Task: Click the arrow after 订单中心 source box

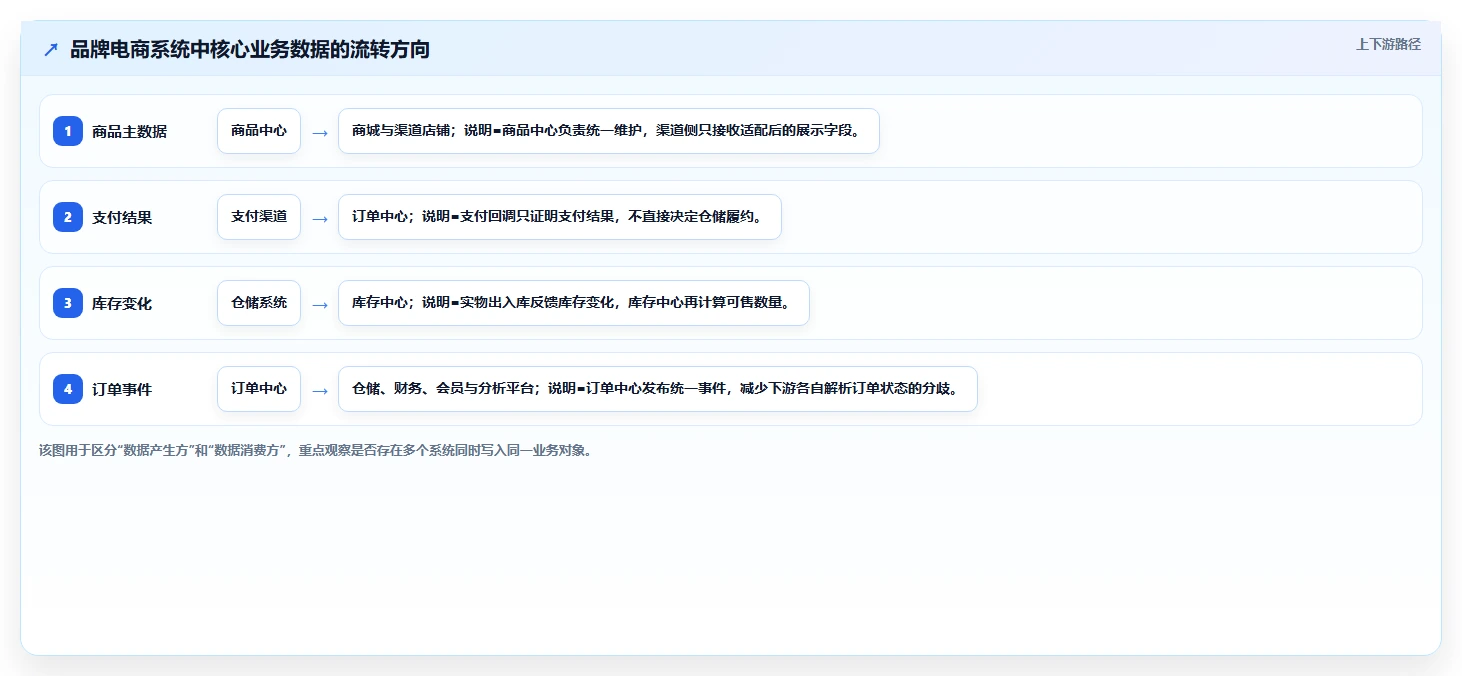Action: click(320, 390)
